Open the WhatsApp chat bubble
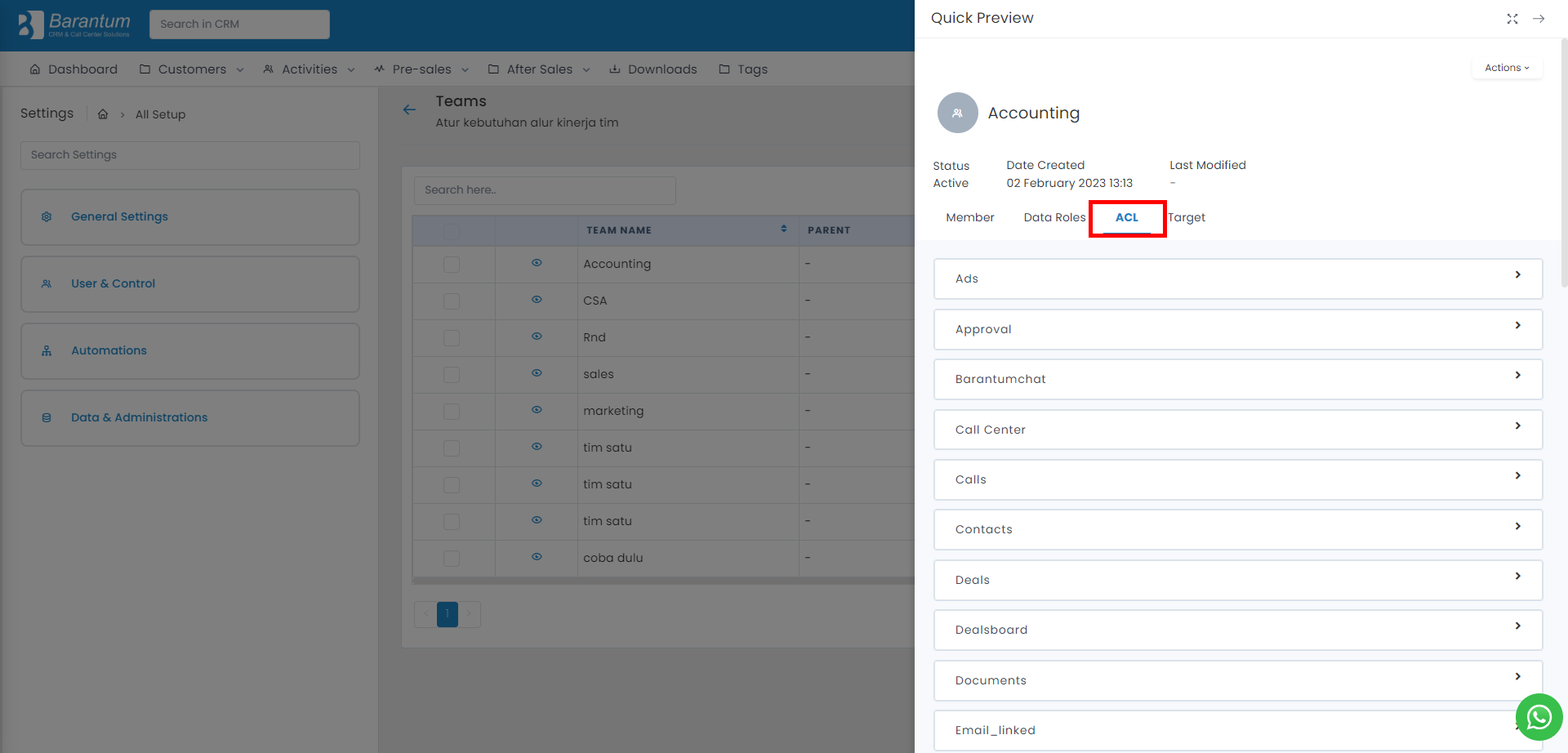The width and height of the screenshot is (1568, 753). [1539, 717]
